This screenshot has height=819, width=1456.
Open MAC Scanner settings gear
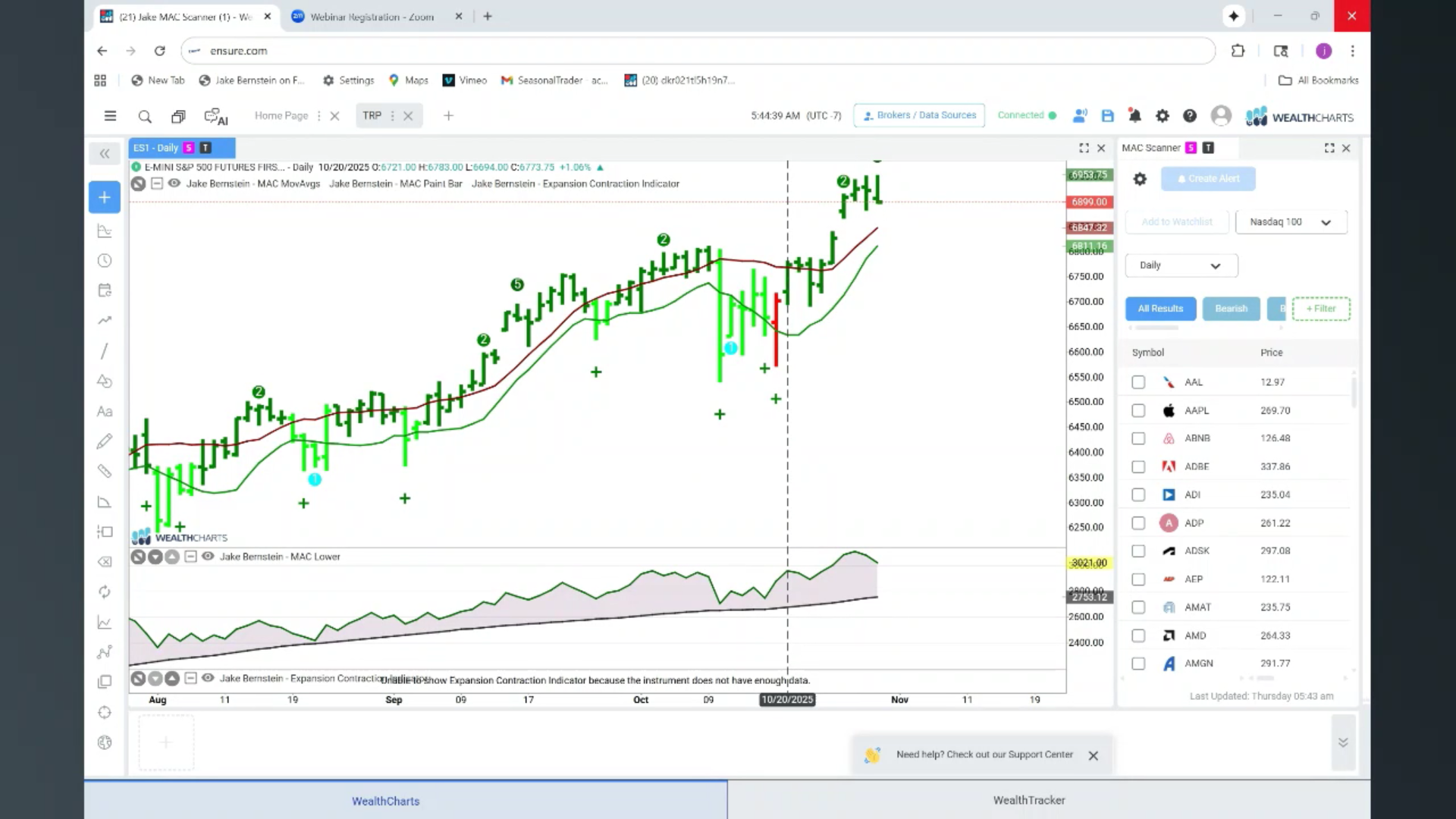click(1140, 179)
